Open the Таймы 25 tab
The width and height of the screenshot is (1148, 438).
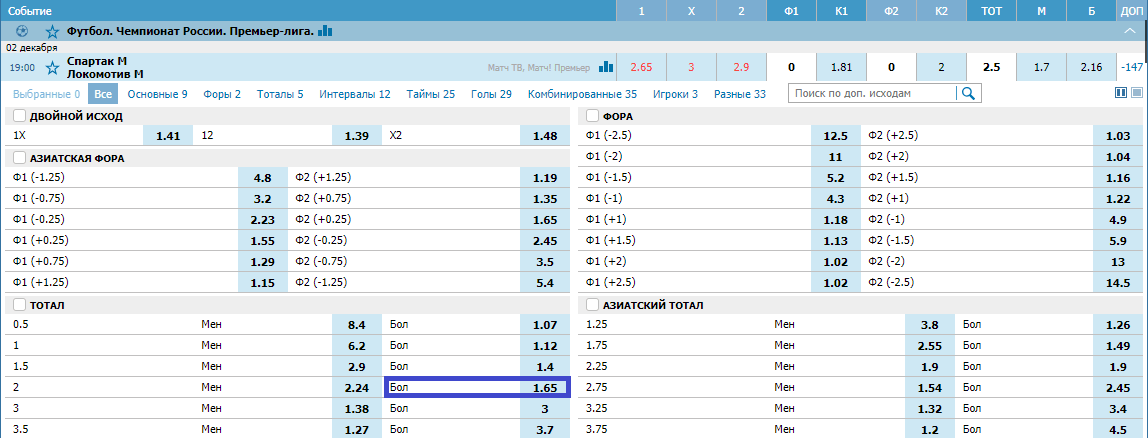pos(430,94)
